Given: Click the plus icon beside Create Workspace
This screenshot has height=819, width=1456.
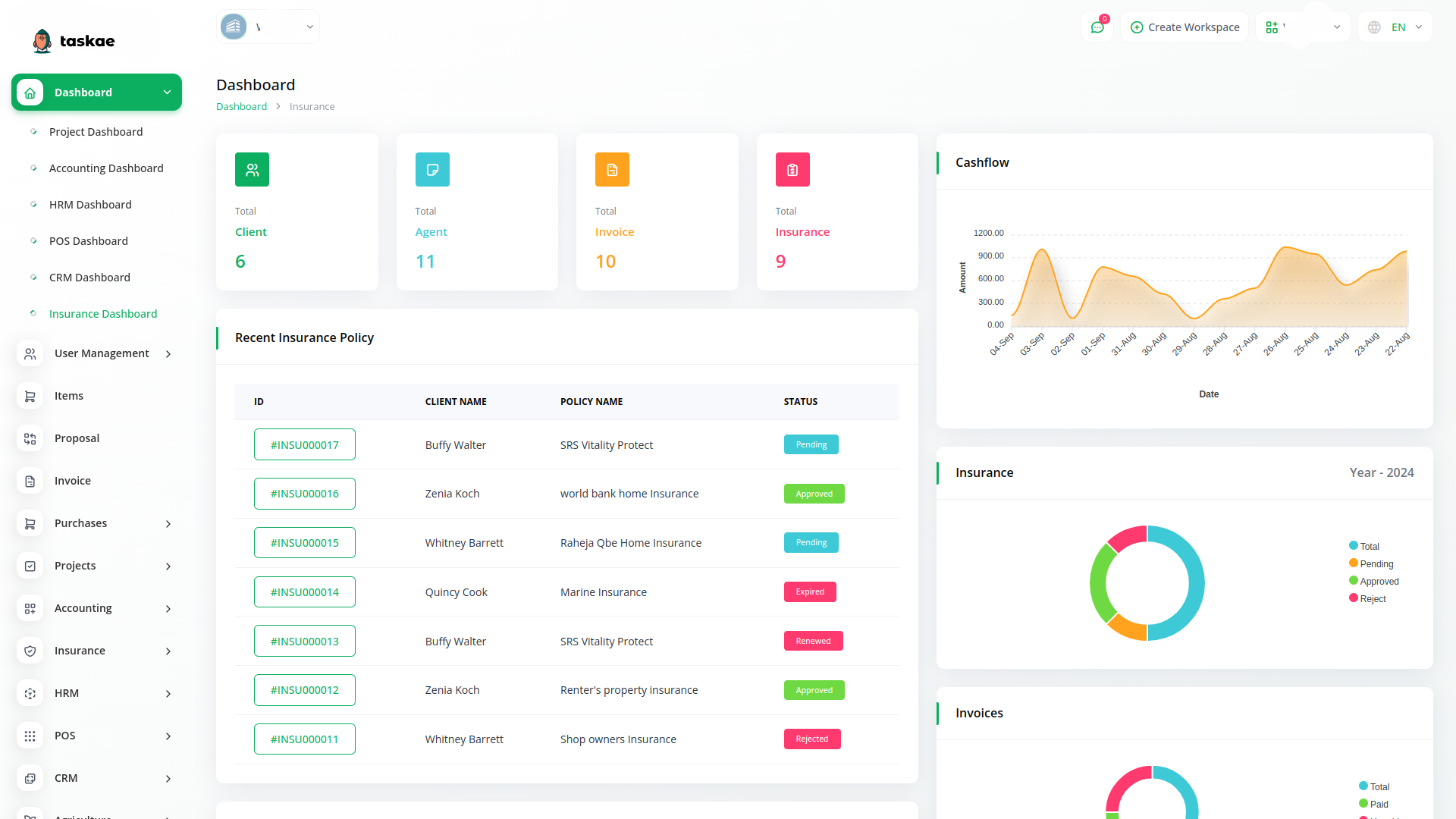Looking at the screenshot, I should tap(1137, 27).
